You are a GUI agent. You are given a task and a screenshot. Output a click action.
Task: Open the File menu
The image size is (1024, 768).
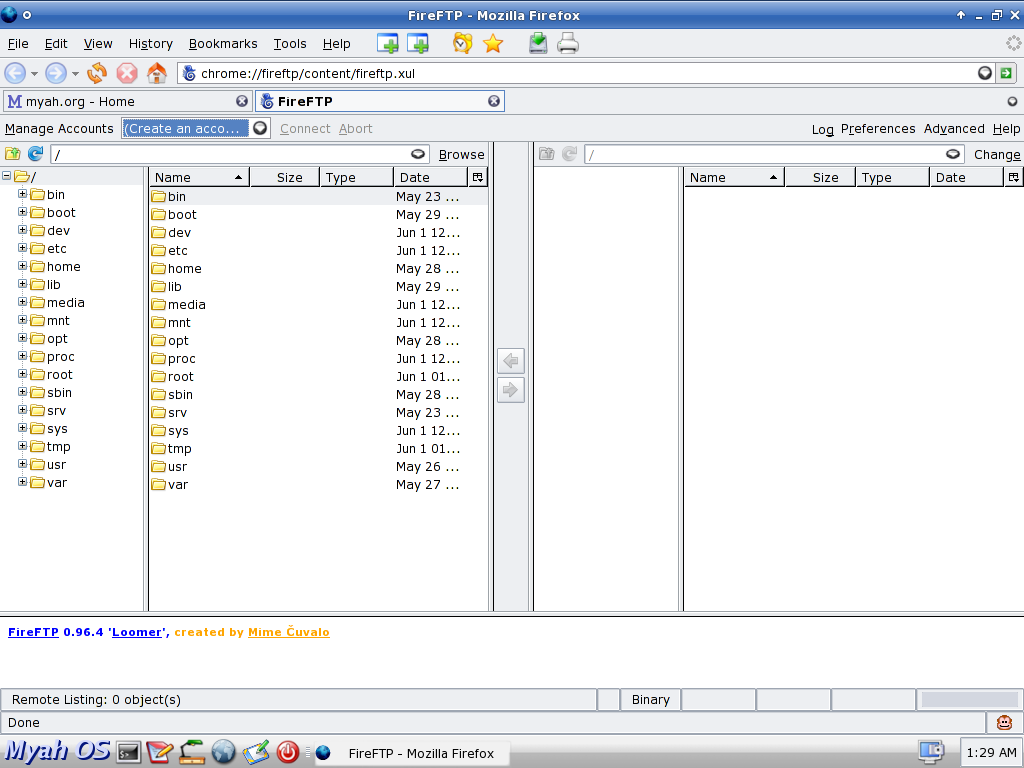18,44
